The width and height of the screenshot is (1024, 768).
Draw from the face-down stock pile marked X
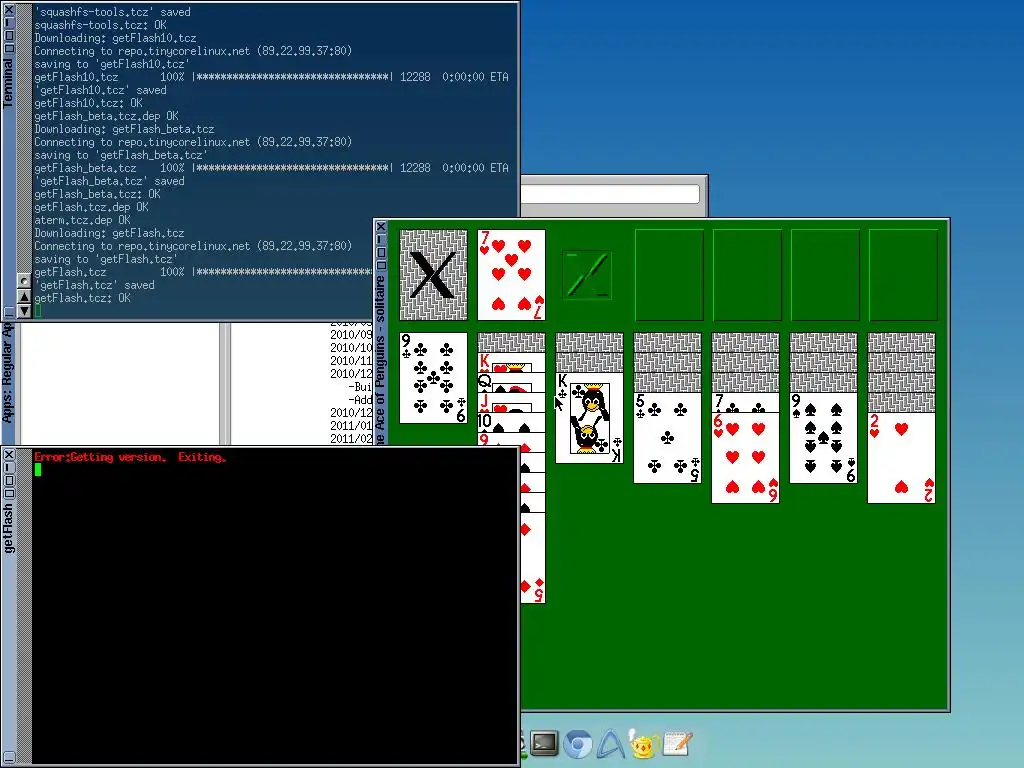coord(433,274)
